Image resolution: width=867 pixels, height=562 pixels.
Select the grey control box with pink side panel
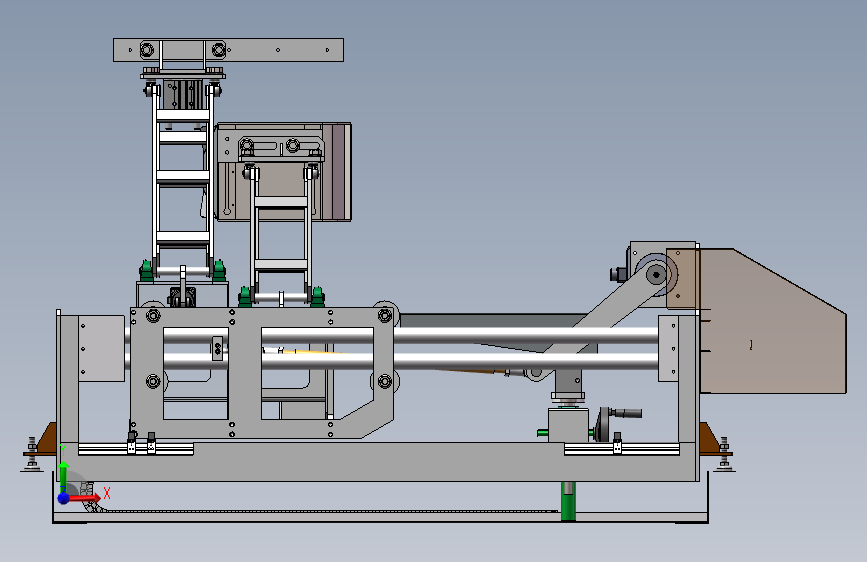point(283,172)
